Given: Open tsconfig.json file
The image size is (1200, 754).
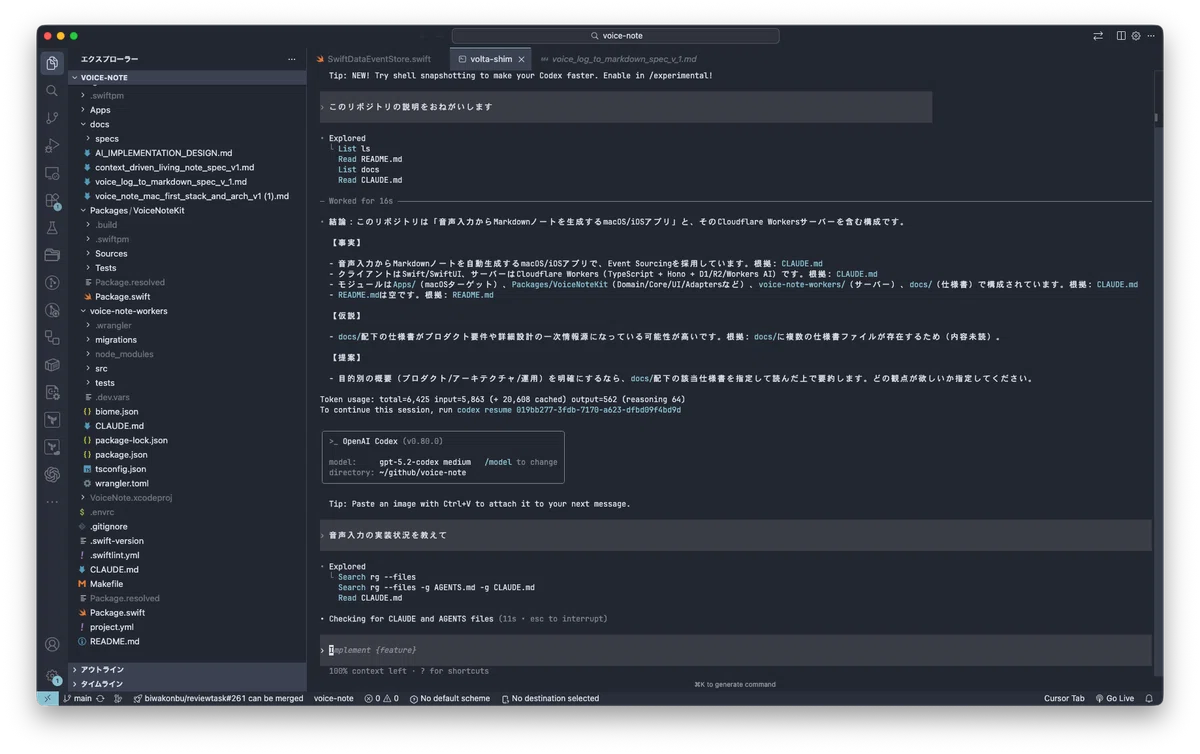Looking at the screenshot, I should (188, 469).
